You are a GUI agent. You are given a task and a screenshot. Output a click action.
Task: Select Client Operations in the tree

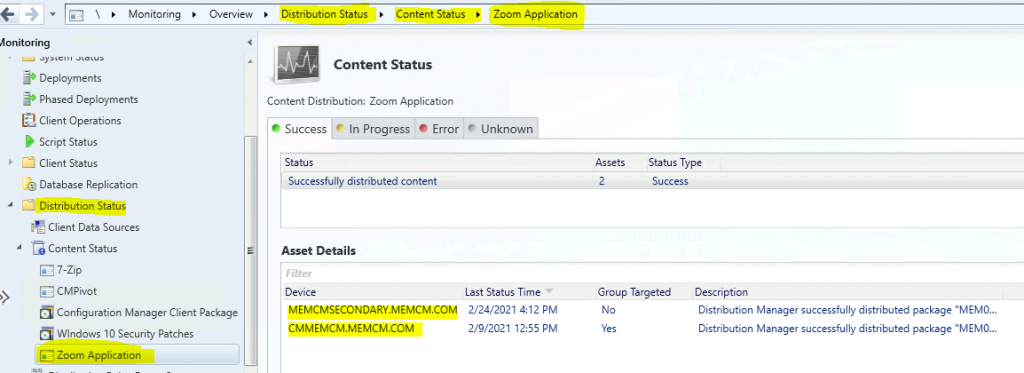pyautogui.click(x=80, y=121)
